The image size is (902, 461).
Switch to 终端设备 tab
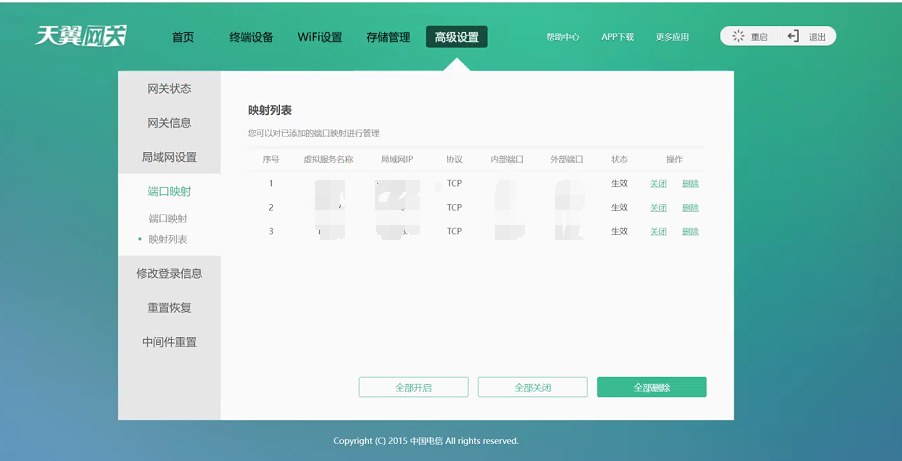point(251,37)
